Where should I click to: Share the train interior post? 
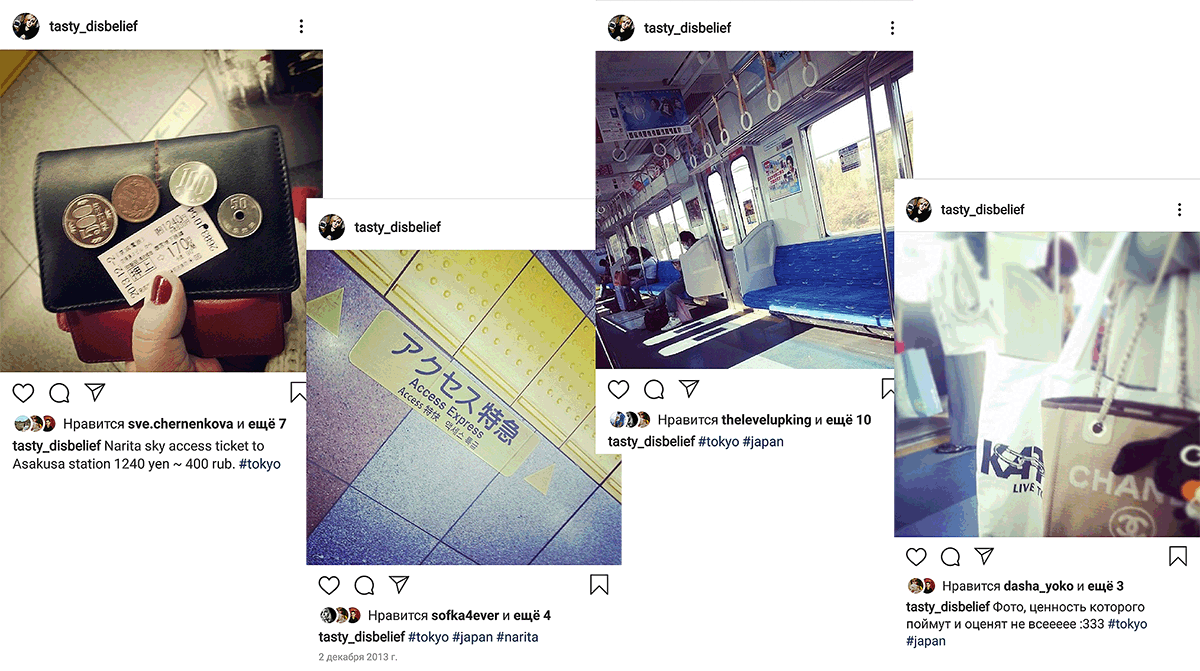[689, 389]
